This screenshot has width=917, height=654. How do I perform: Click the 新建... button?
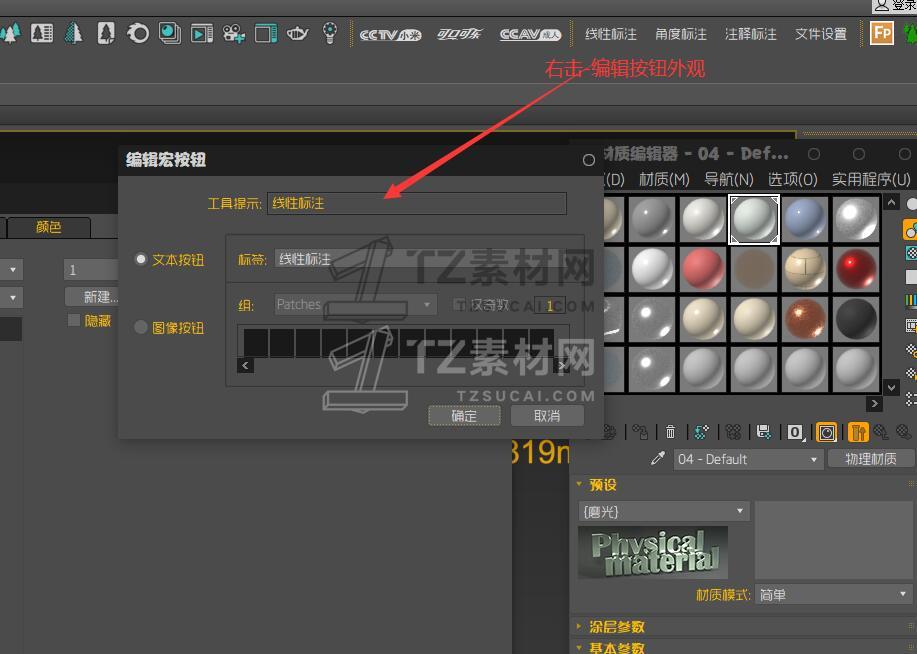94,297
